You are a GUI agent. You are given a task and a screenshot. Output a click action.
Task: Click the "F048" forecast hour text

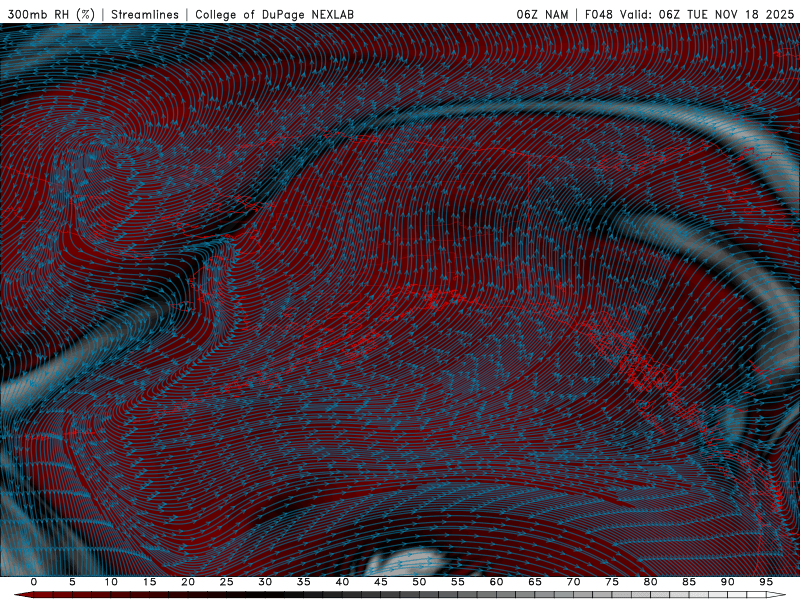point(598,15)
